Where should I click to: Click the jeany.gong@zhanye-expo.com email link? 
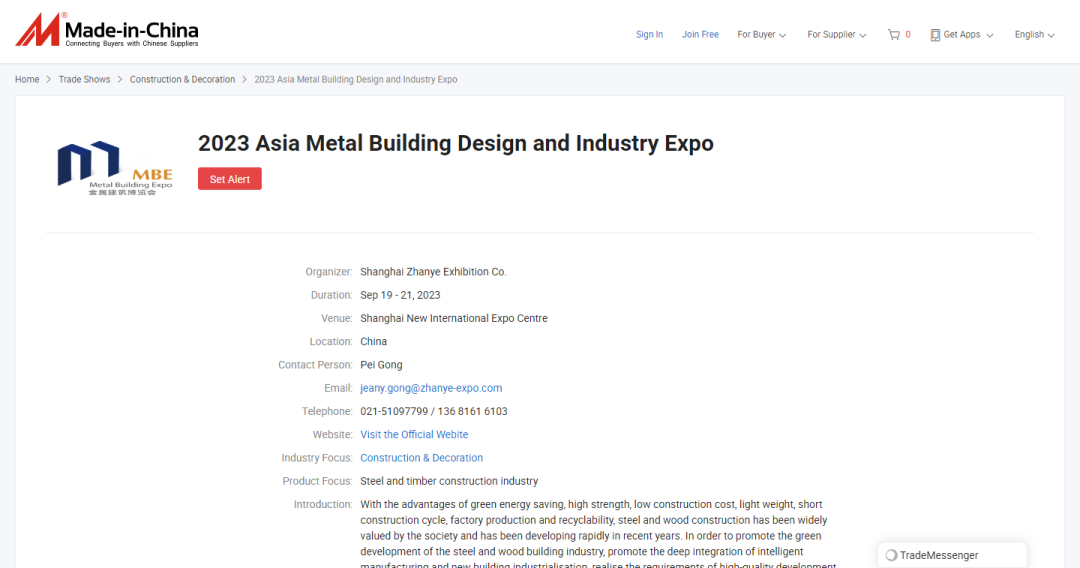click(x=431, y=388)
